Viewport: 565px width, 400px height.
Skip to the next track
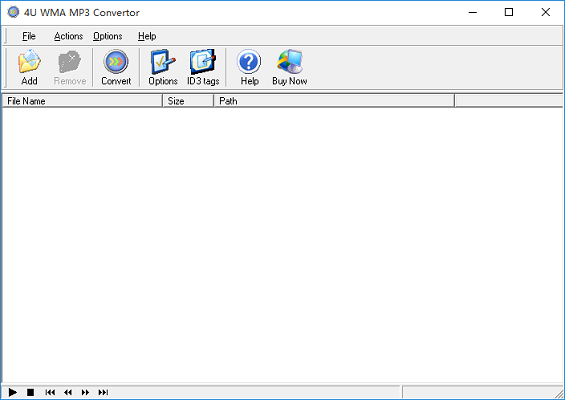(x=103, y=392)
